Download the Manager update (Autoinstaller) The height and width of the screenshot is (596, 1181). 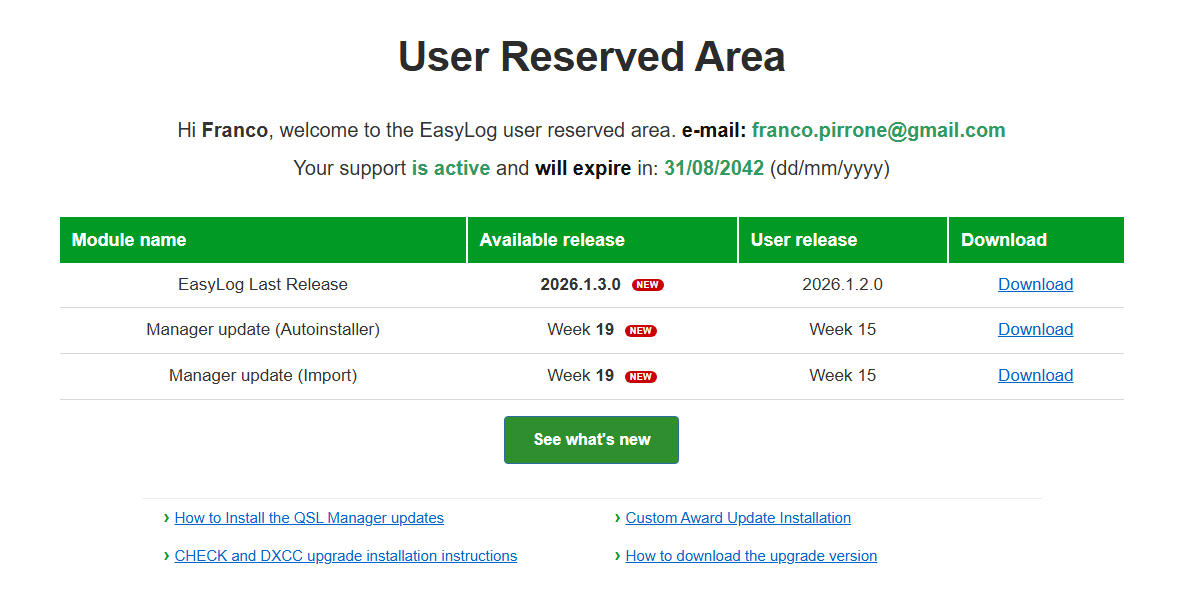coord(1035,329)
